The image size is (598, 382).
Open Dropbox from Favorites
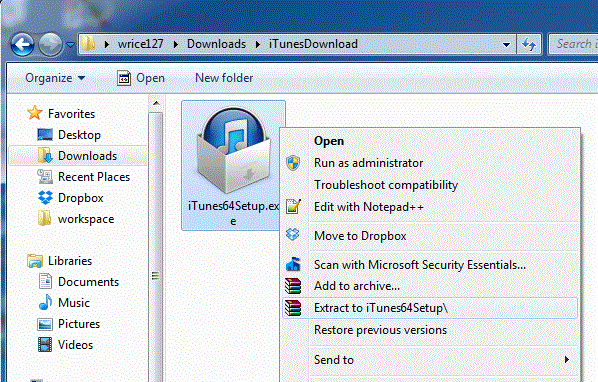tap(80, 198)
